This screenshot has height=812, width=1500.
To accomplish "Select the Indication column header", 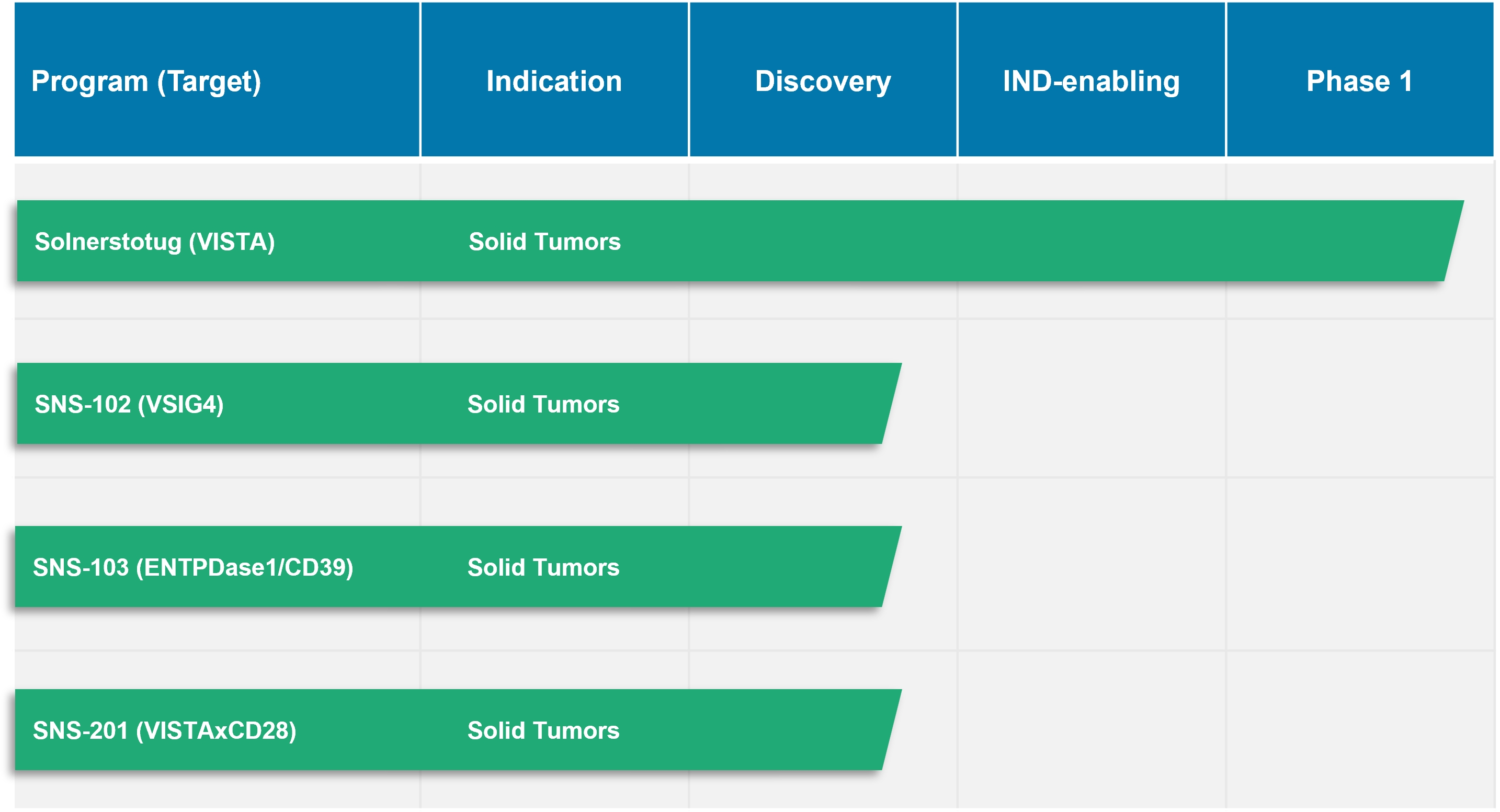I will [x=554, y=81].
